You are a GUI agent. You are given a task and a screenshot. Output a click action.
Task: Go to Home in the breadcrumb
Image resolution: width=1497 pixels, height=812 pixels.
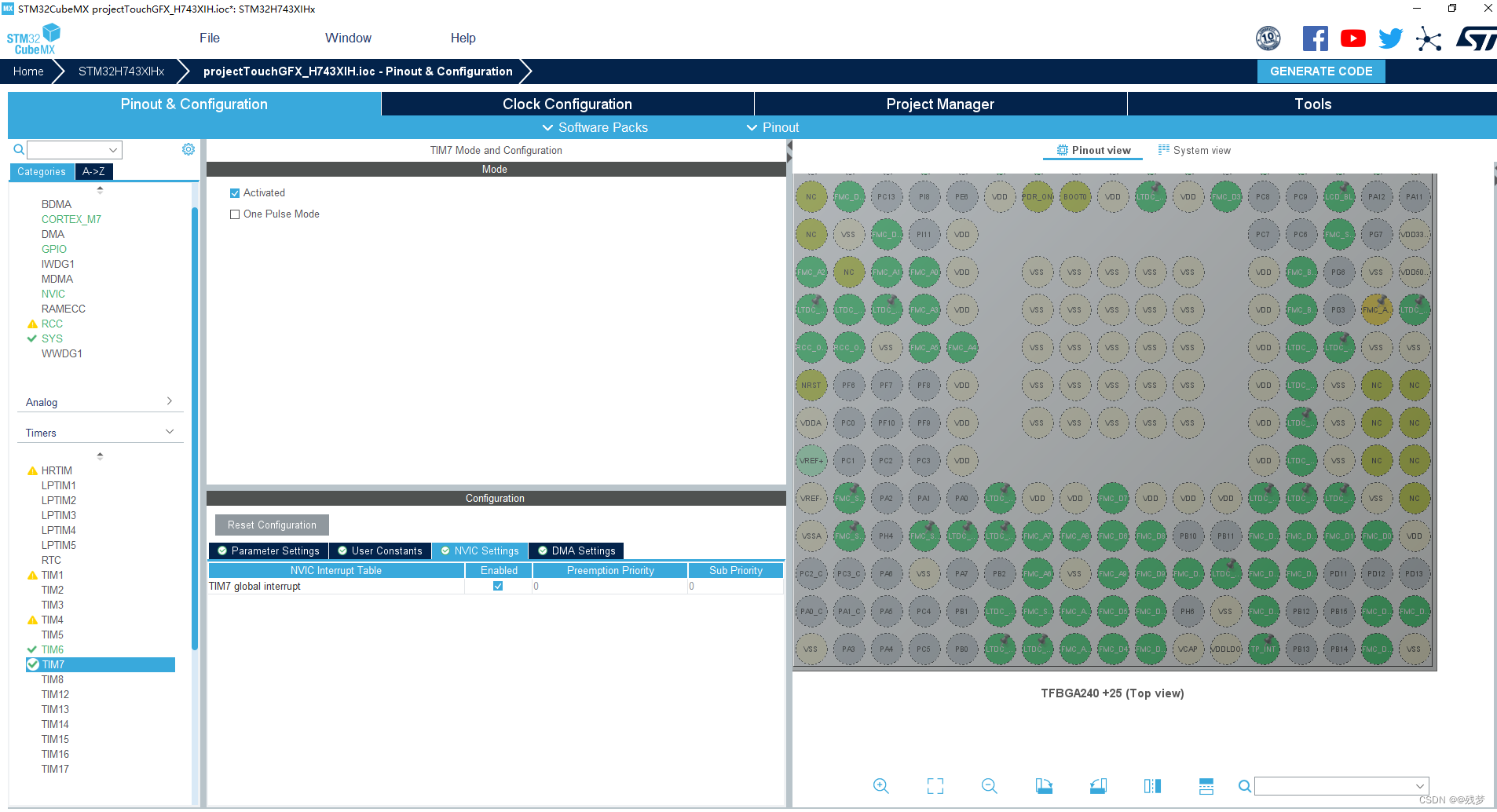[x=28, y=71]
